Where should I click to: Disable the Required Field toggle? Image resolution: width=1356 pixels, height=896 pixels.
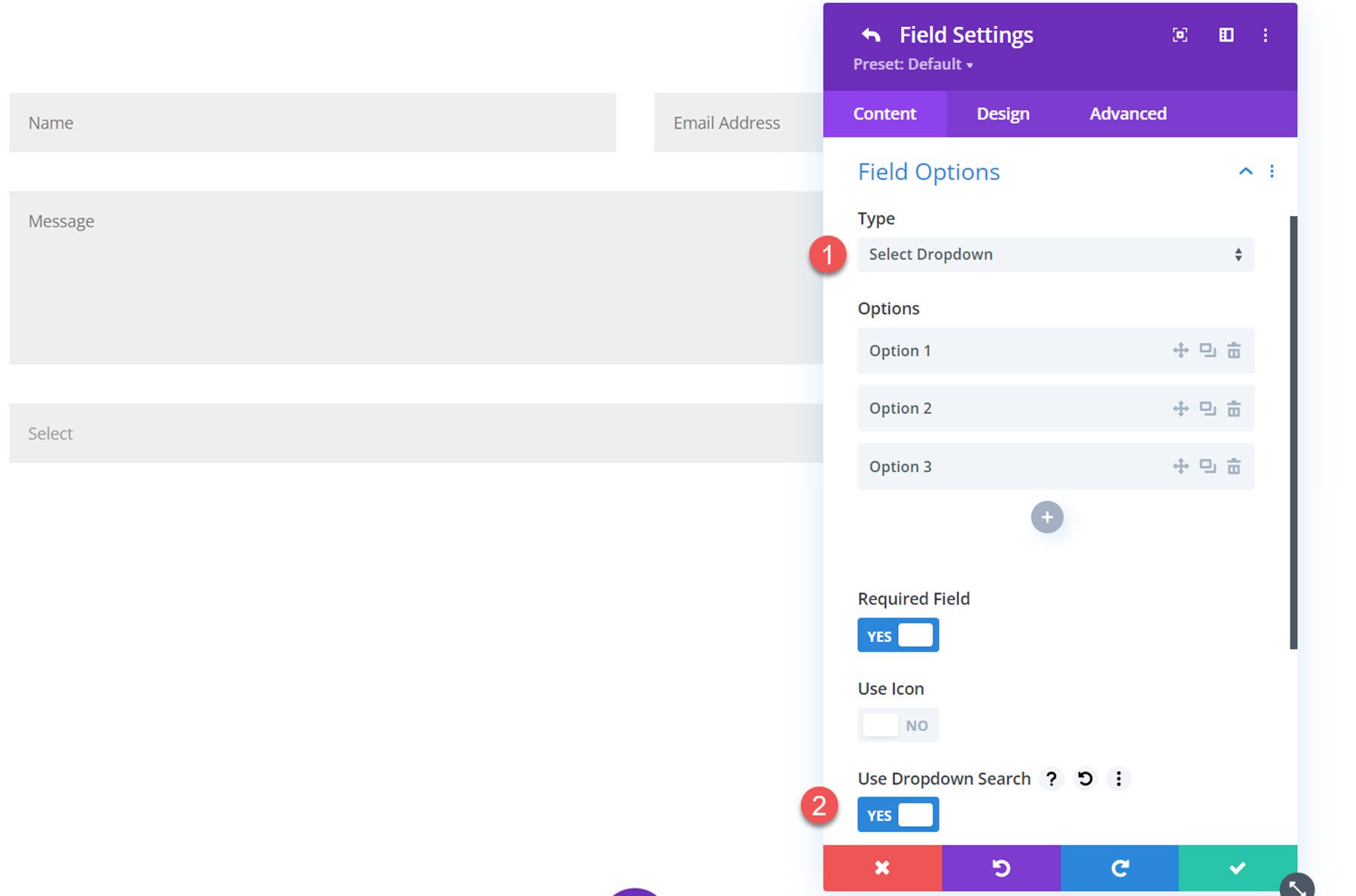click(897, 635)
